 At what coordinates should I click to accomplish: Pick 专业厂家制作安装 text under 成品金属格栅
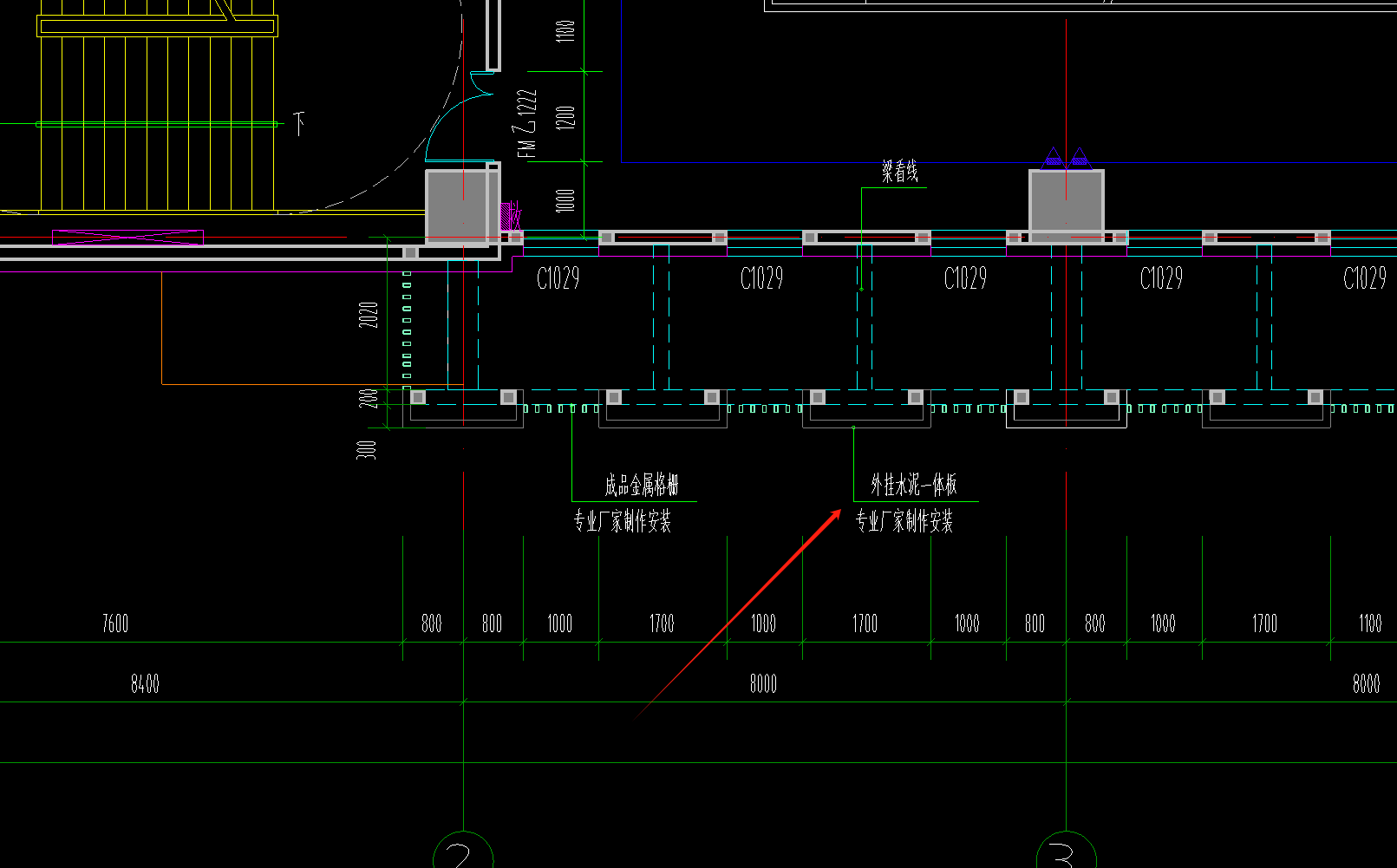coord(622,520)
